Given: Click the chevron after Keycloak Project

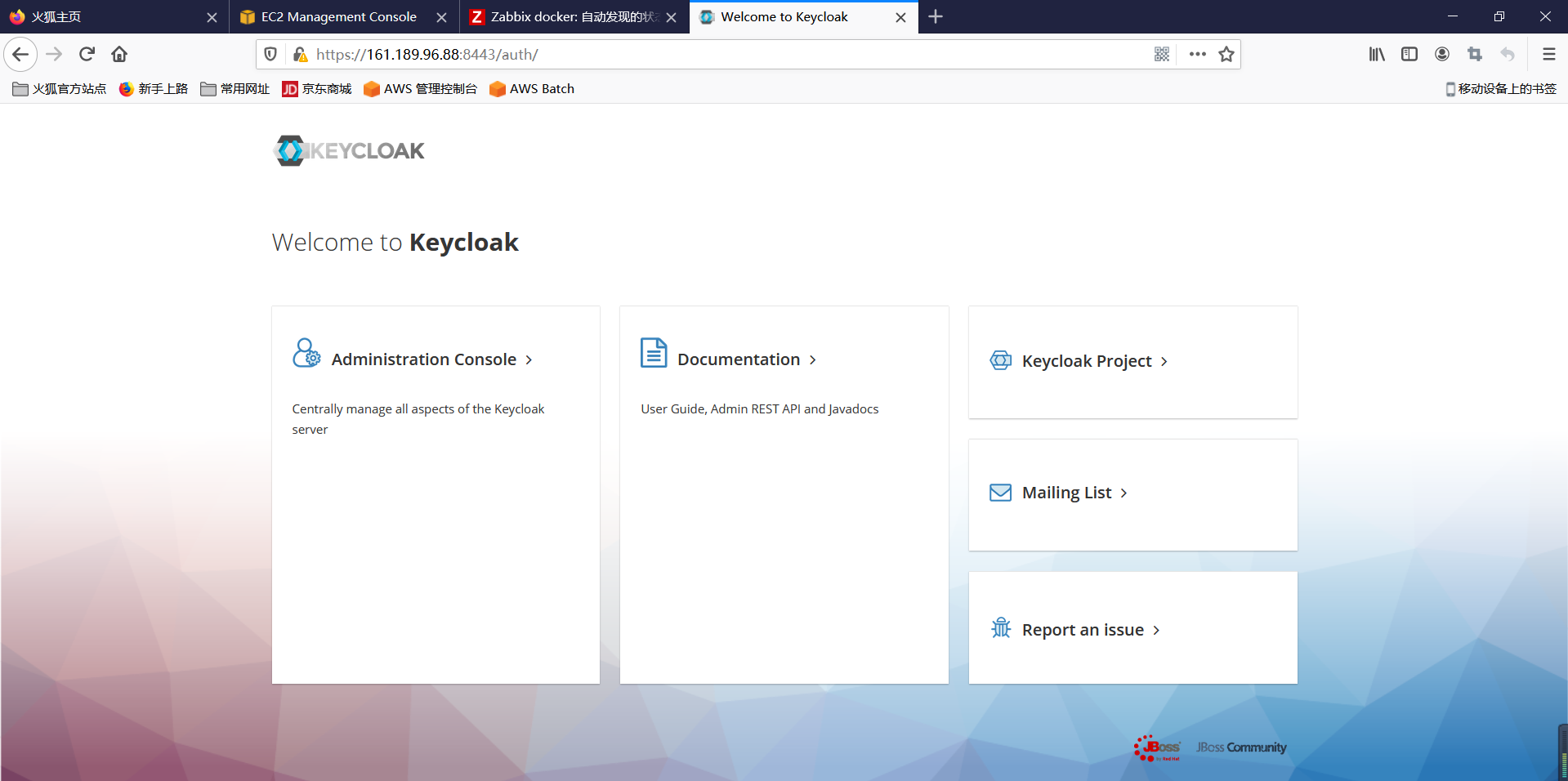Looking at the screenshot, I should point(1164,362).
